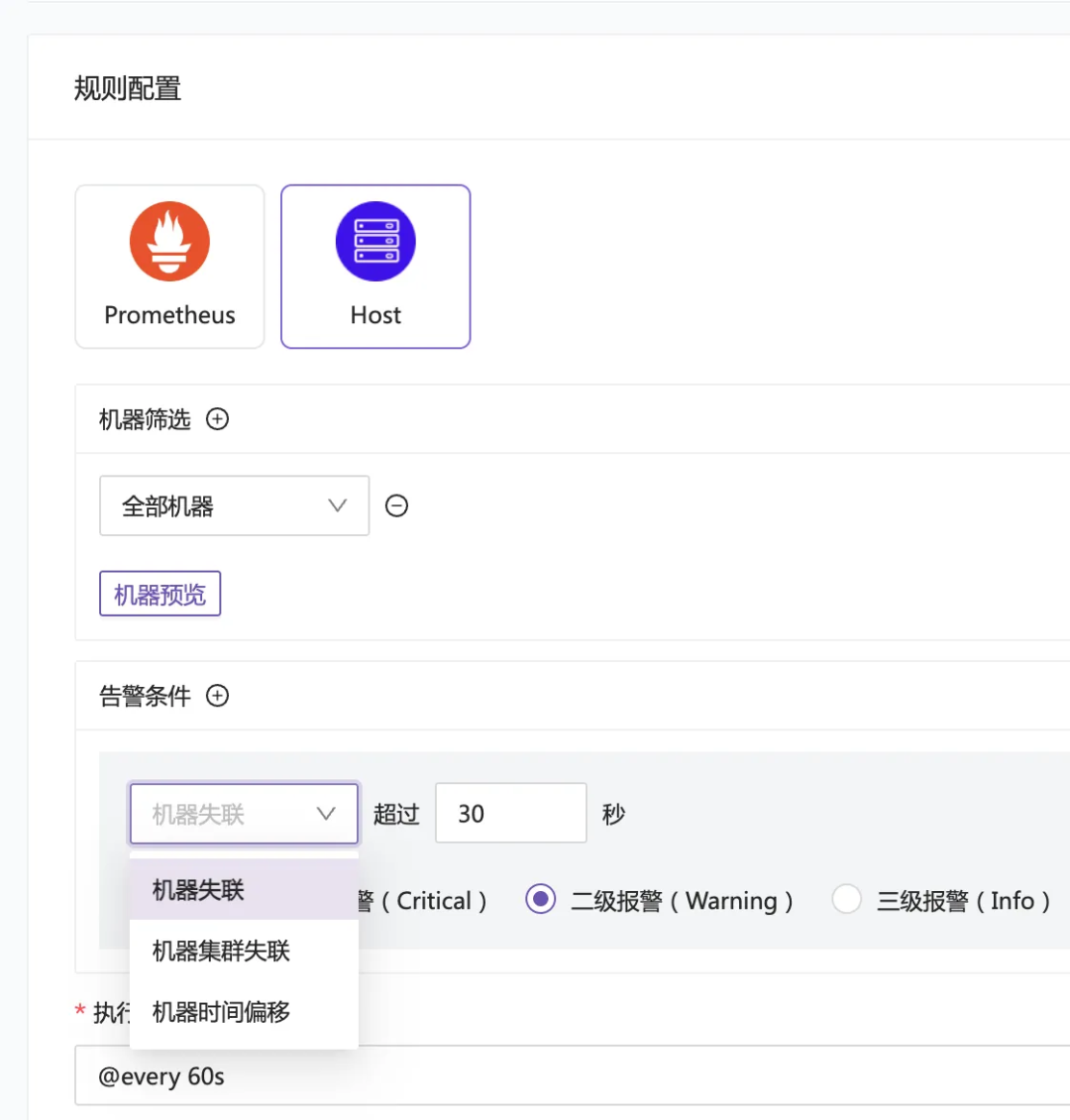
Task: Select 机器时间偏移 from the open list
Action: pyautogui.click(x=218, y=1012)
